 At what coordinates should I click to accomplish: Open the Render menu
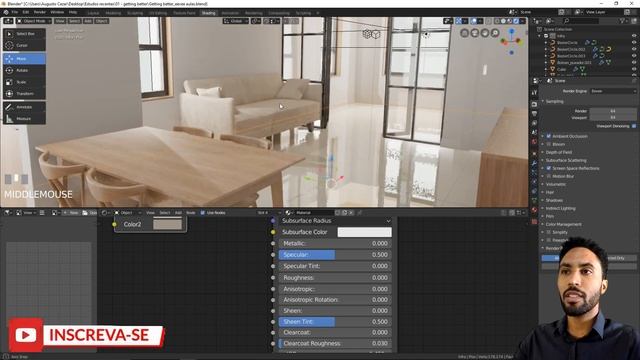(40, 12)
